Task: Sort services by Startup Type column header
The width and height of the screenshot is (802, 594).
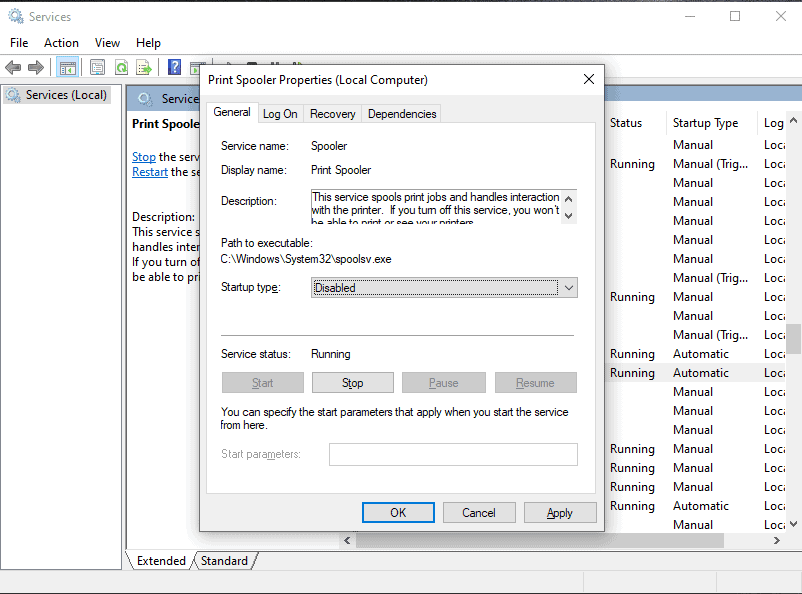Action: (x=705, y=123)
